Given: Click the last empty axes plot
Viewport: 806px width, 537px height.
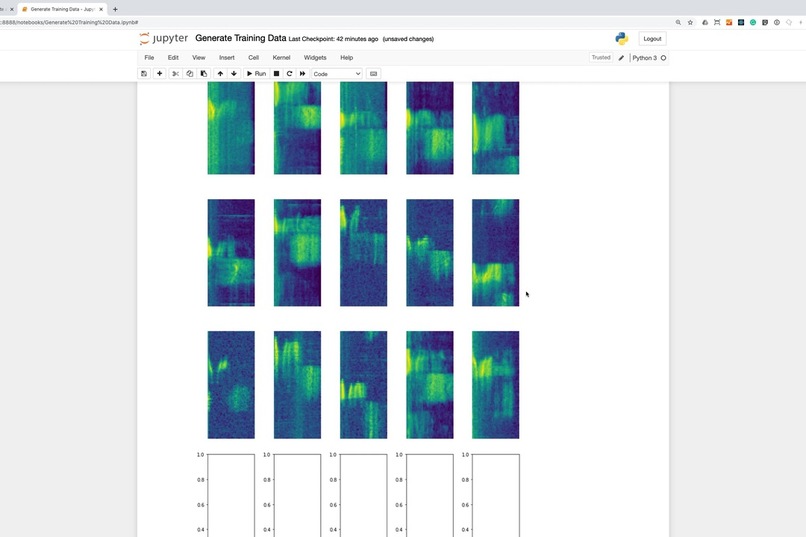Looking at the screenshot, I should point(496,495).
